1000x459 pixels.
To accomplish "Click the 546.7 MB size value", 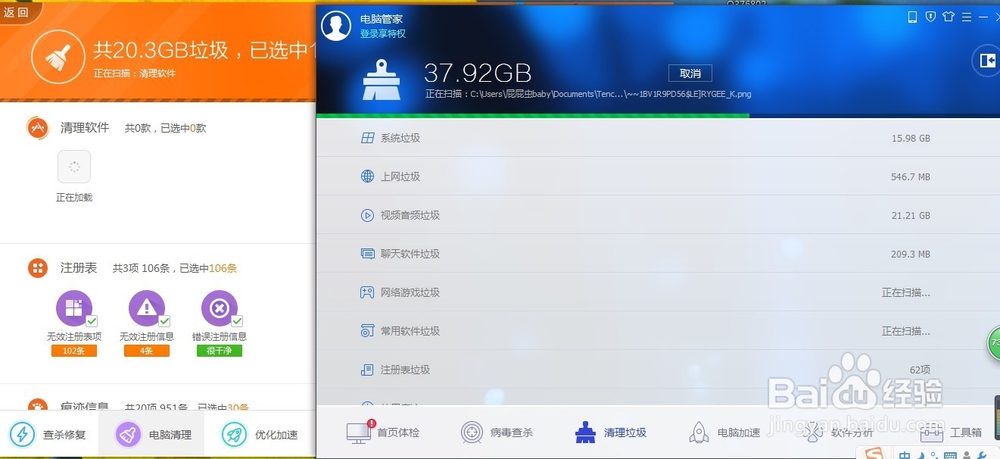I will click(x=910, y=177).
